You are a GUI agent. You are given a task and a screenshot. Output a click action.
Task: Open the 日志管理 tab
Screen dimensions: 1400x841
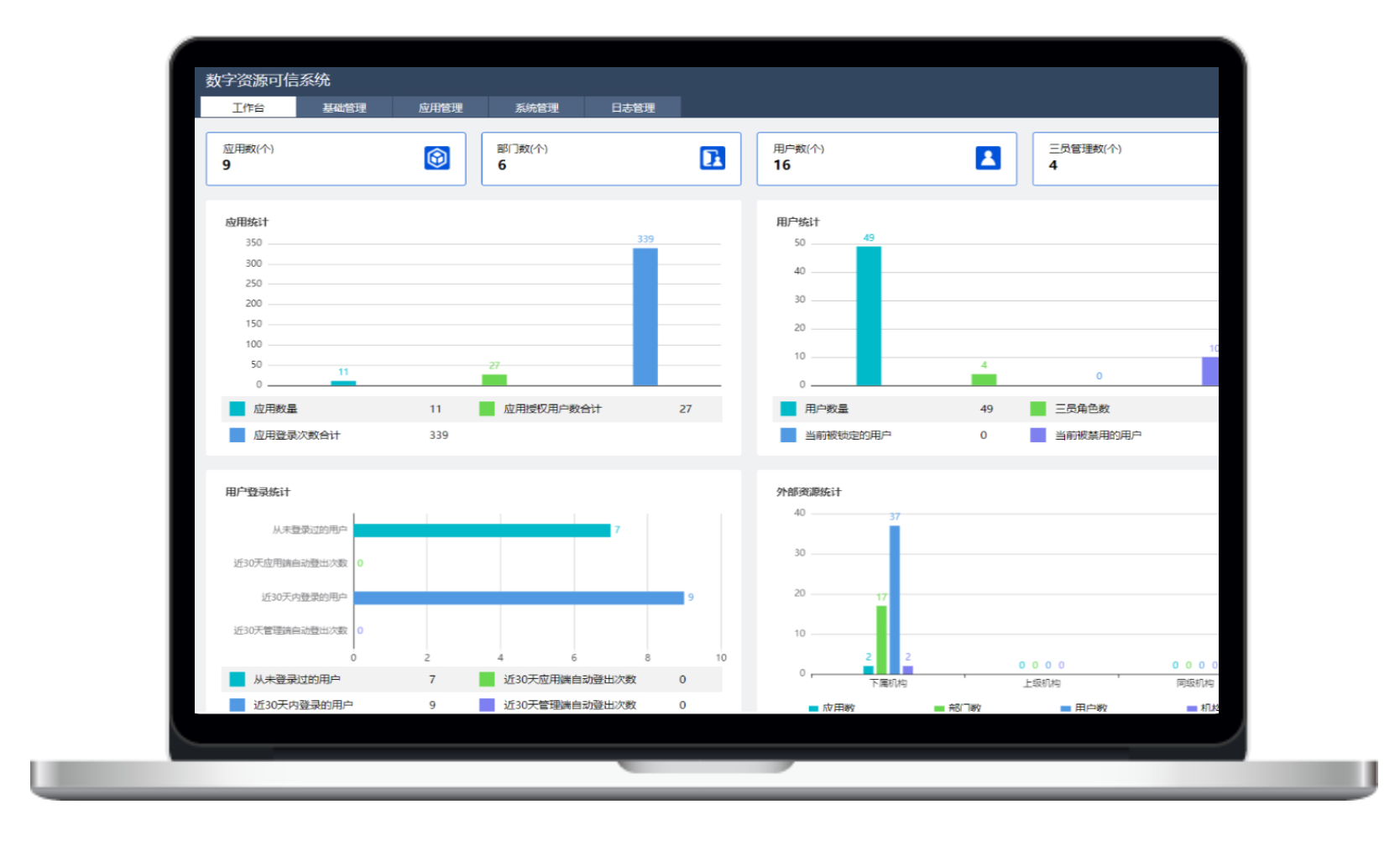pyautogui.click(x=633, y=107)
